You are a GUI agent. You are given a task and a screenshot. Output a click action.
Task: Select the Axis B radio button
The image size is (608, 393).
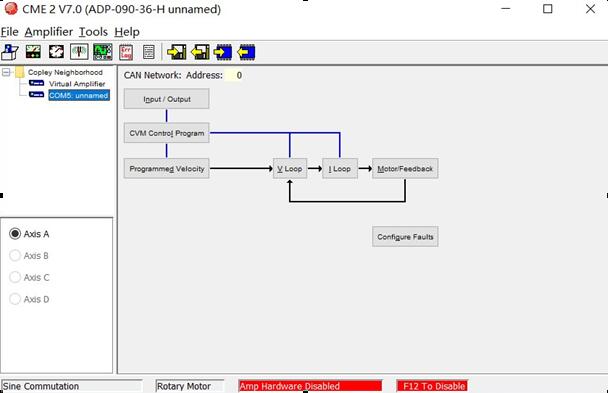15,255
